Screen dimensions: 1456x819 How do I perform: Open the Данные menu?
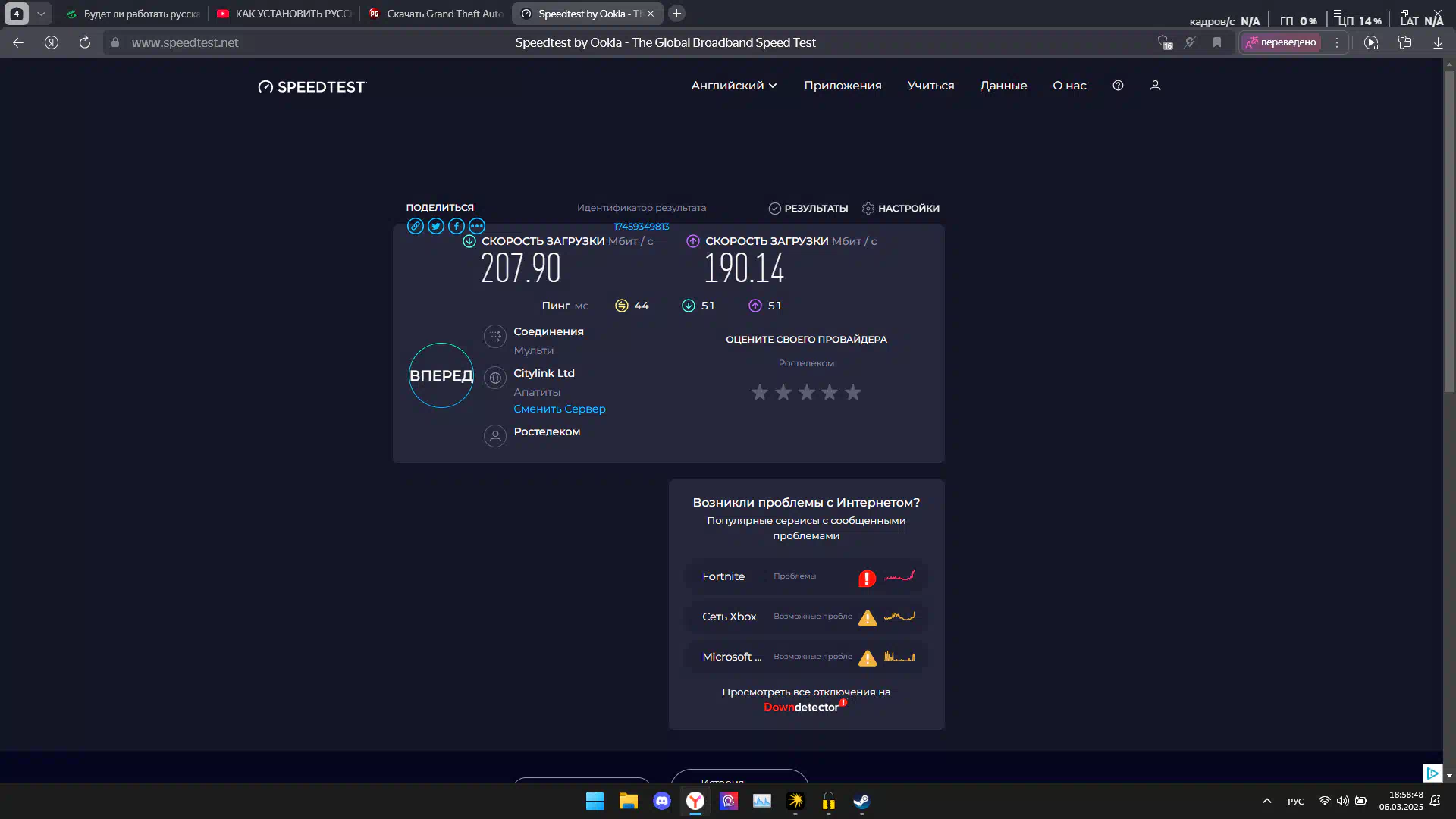click(1003, 86)
